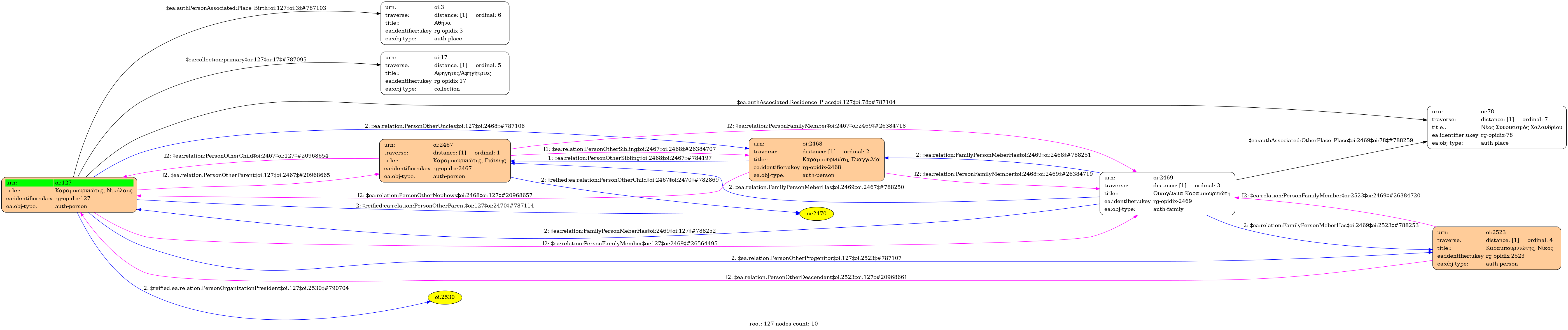The height and width of the screenshot is (330, 1568).
Task: Click the yellow oi:2530 ellipse node
Action: pos(445,297)
